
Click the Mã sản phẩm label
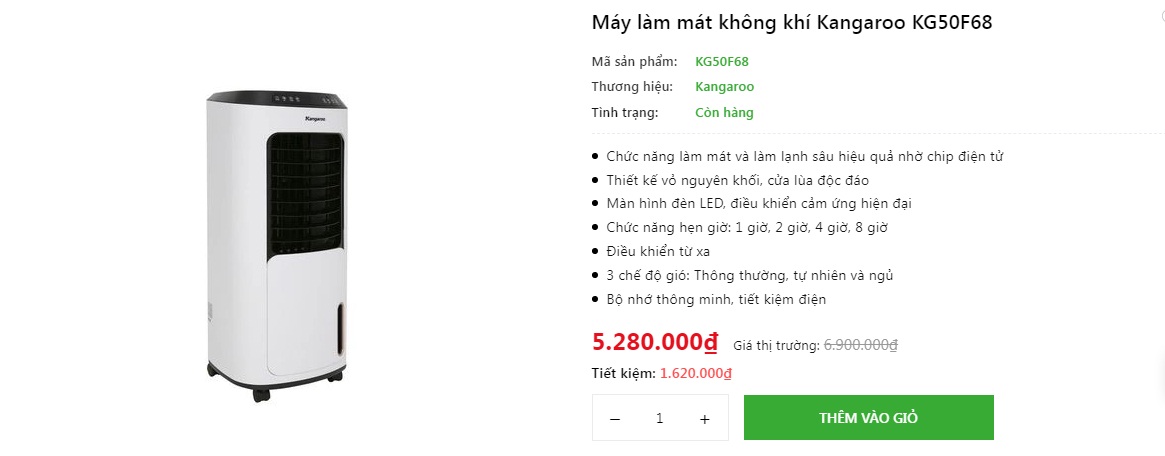click(634, 62)
